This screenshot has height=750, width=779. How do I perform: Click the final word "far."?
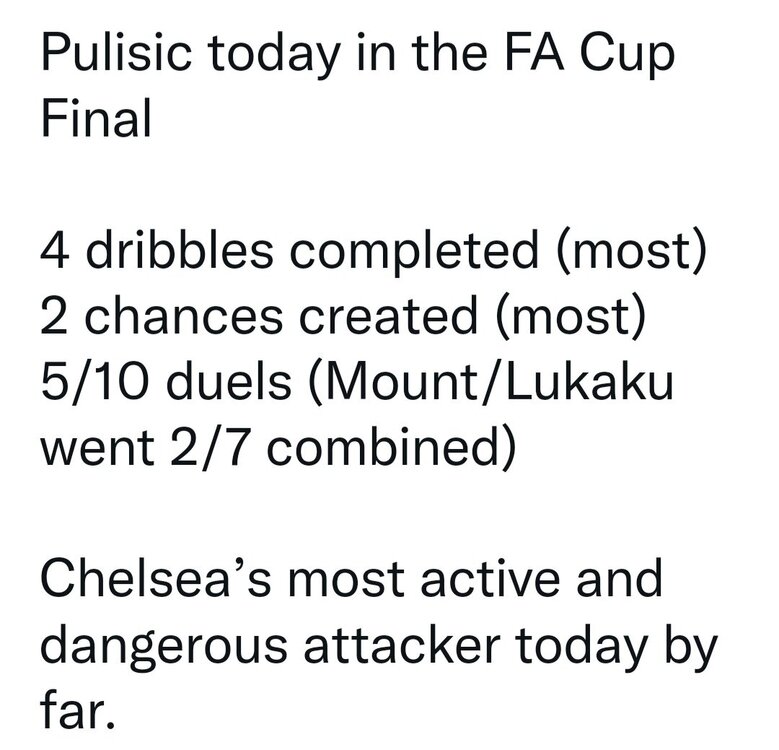click(x=77, y=710)
